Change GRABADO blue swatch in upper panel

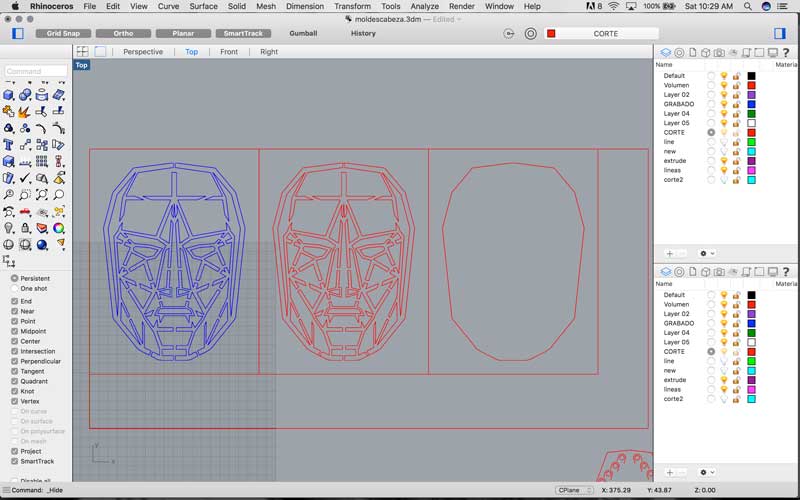(x=751, y=104)
